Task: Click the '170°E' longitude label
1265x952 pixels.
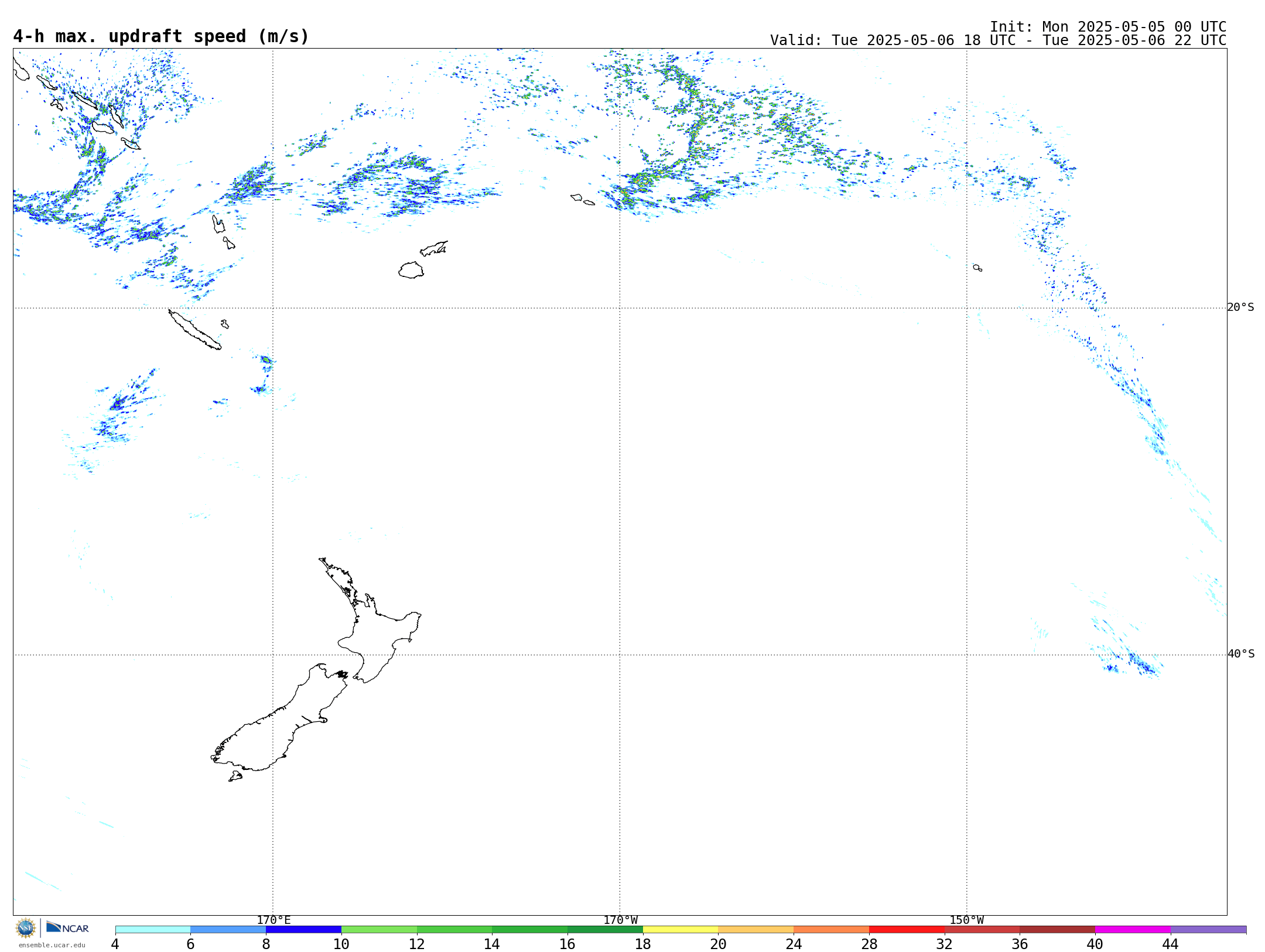Action: pos(273,920)
